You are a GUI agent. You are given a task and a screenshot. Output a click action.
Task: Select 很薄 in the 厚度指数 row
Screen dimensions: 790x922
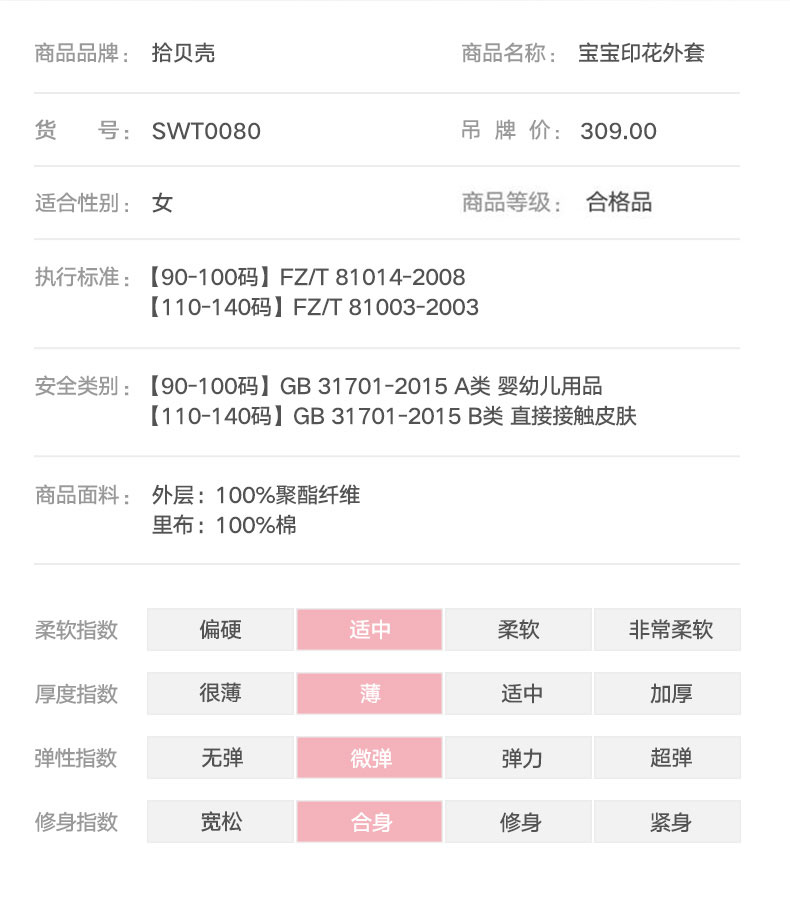pos(220,693)
